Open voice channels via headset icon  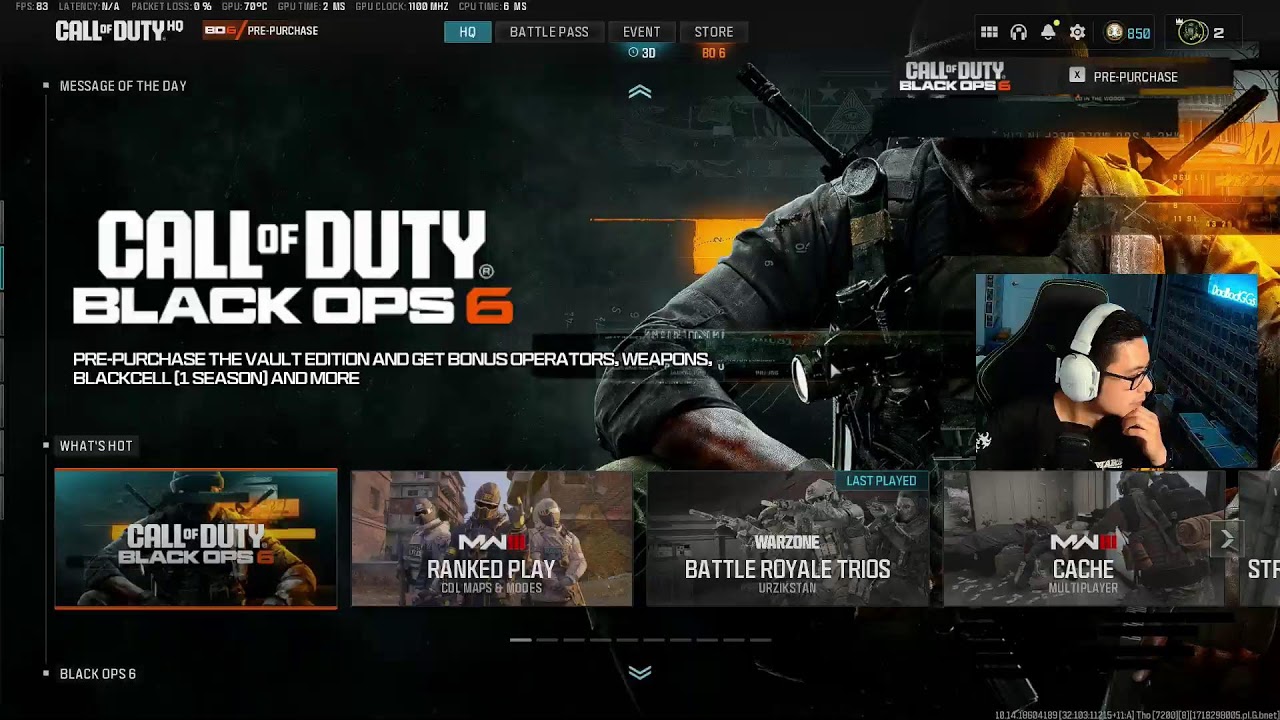tap(1018, 32)
